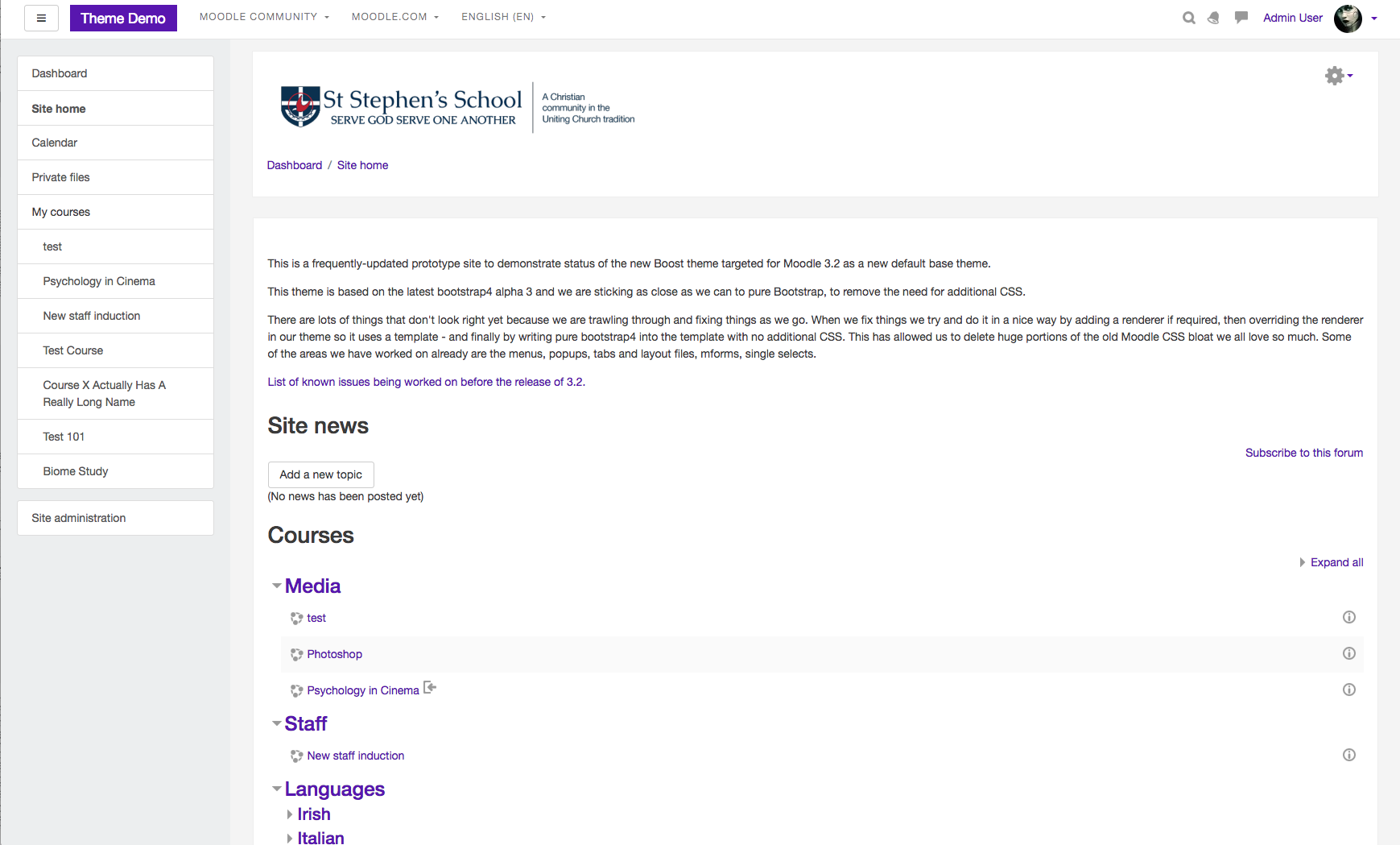Image resolution: width=1400 pixels, height=845 pixels.
Task: Show info for Psychology in Cinema course
Action: [x=1349, y=690]
